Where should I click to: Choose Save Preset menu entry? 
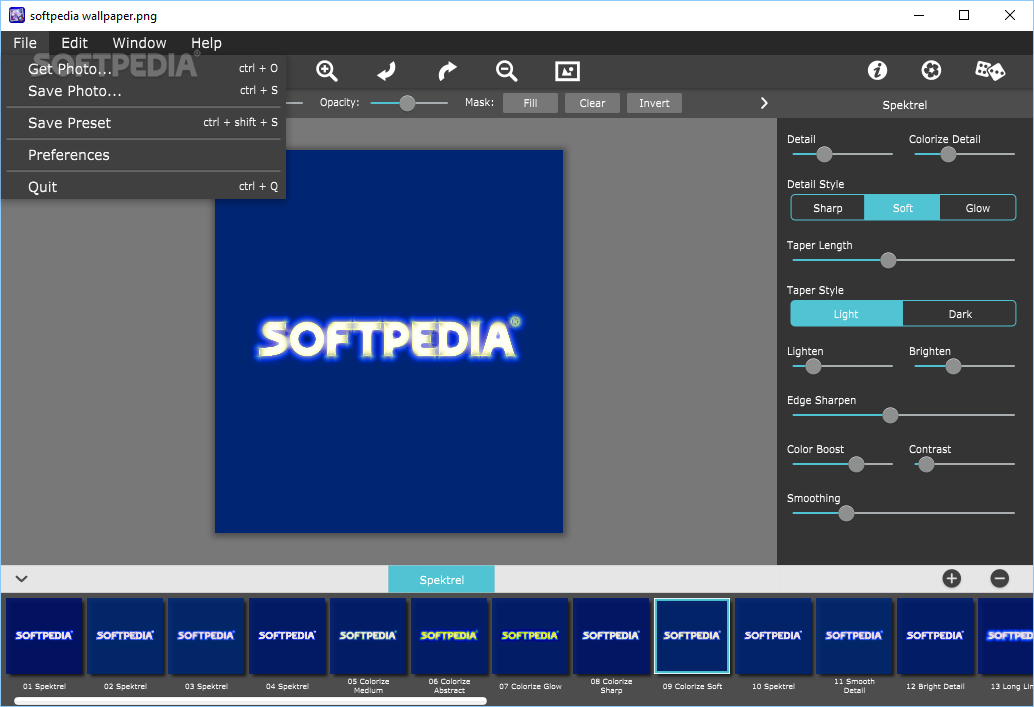pos(144,123)
